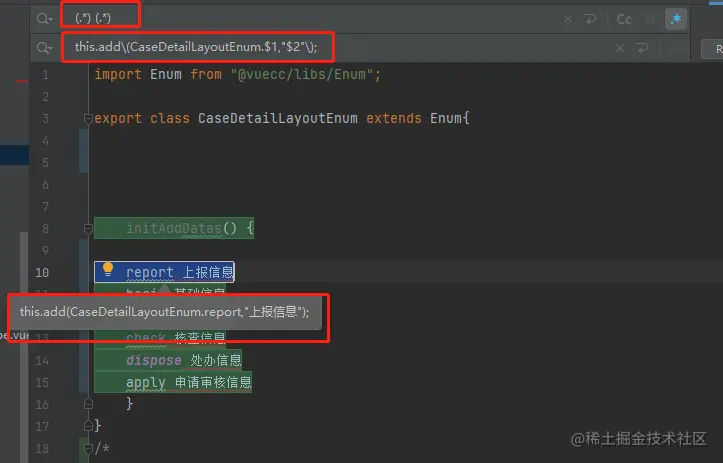Click the extends keyword on line 3
Viewport: 723px width, 463px height.
click(394, 119)
